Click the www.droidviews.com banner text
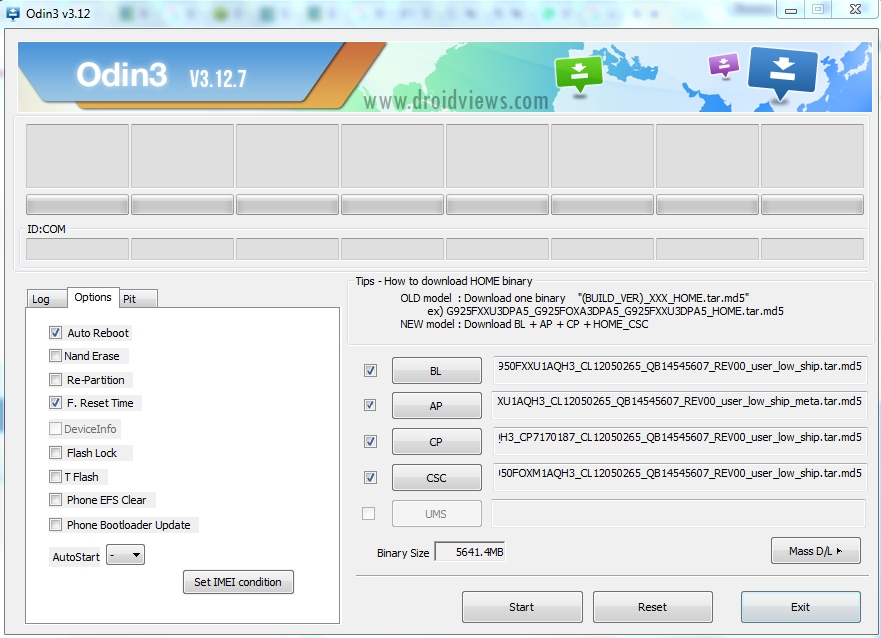This screenshot has height=638, width=881. click(x=456, y=101)
